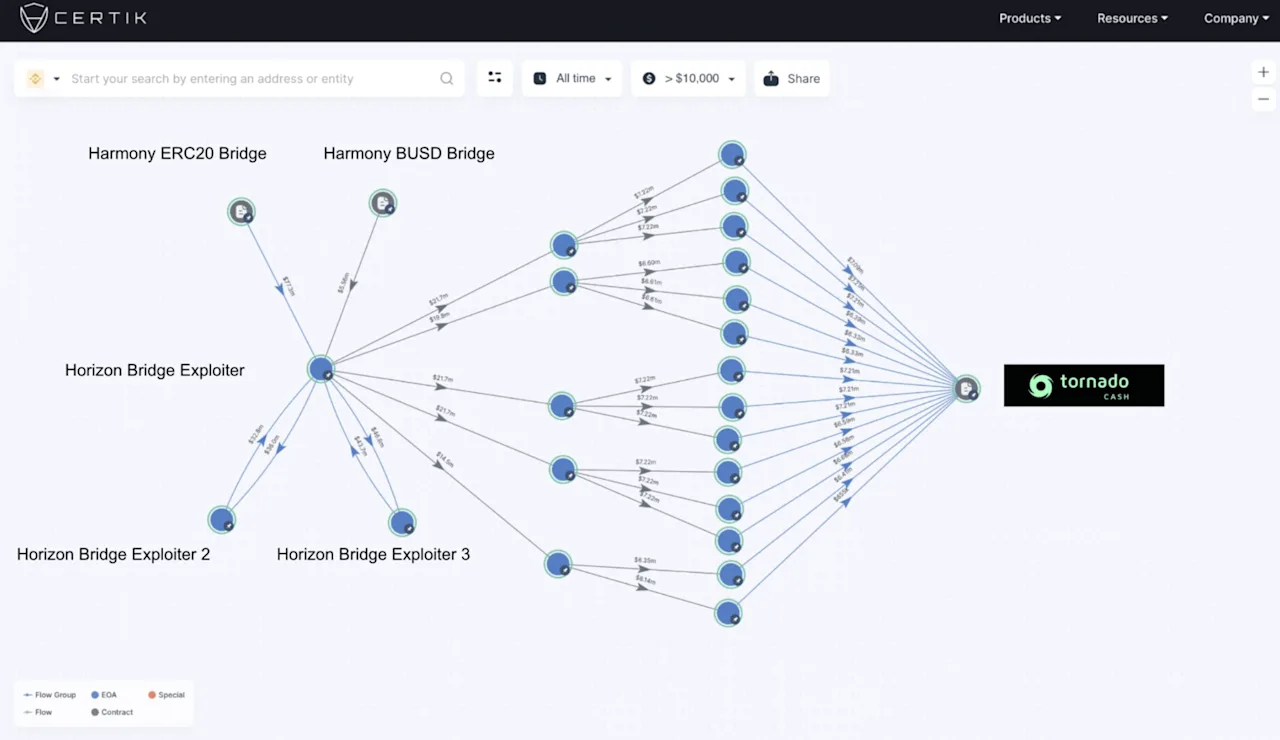1280x740 pixels.
Task: Click the Harmony ERC20 Bridge label
Action: tap(177, 153)
